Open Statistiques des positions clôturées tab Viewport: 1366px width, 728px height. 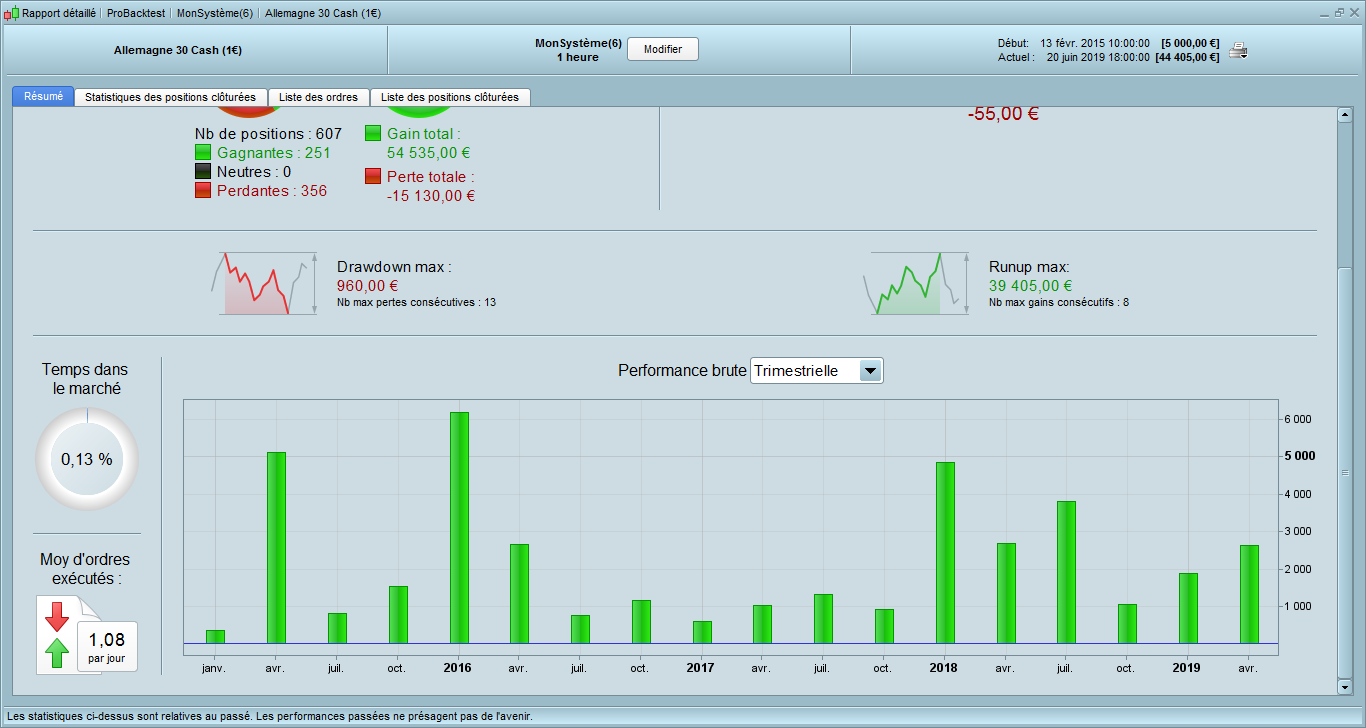click(170, 97)
